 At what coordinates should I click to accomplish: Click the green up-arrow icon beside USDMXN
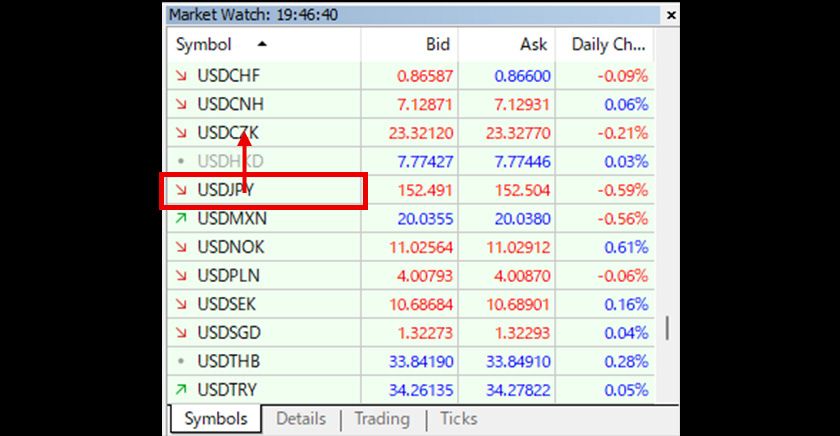pos(180,218)
